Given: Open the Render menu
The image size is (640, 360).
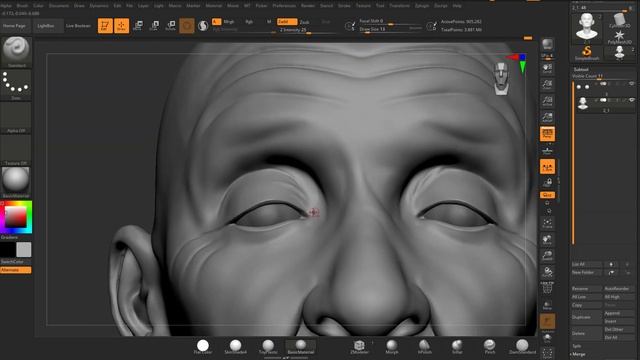Looking at the screenshot, I should pyautogui.click(x=308, y=6).
